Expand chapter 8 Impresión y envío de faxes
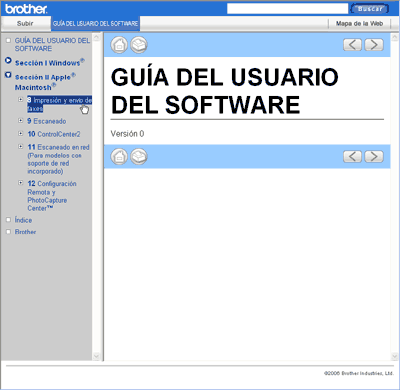 (x=21, y=99)
